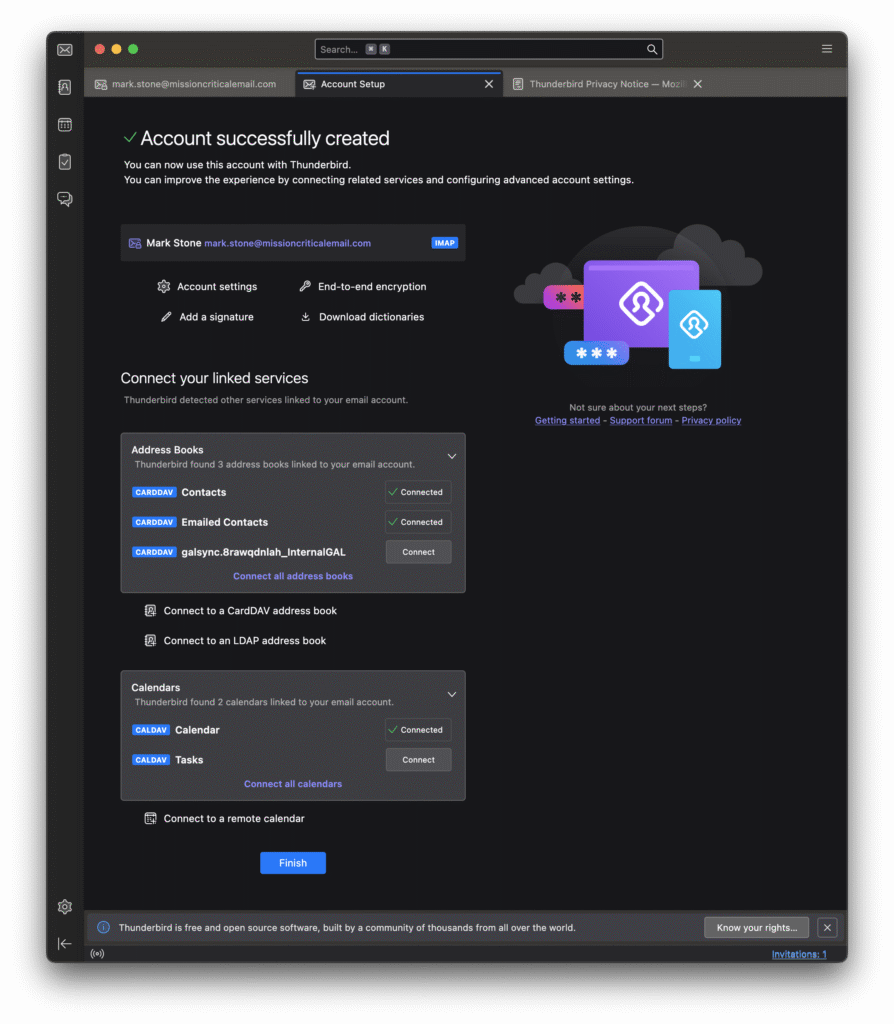
Task: Select the Account Setup tab
Action: (398, 84)
